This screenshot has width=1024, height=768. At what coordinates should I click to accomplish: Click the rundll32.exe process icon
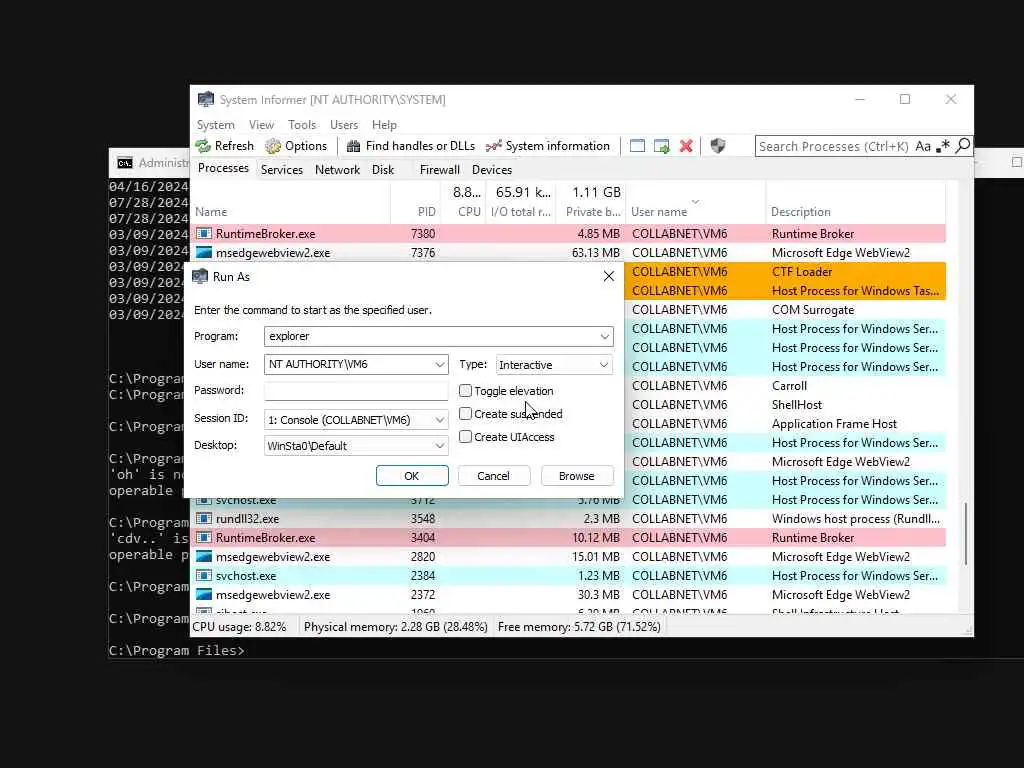click(204, 519)
